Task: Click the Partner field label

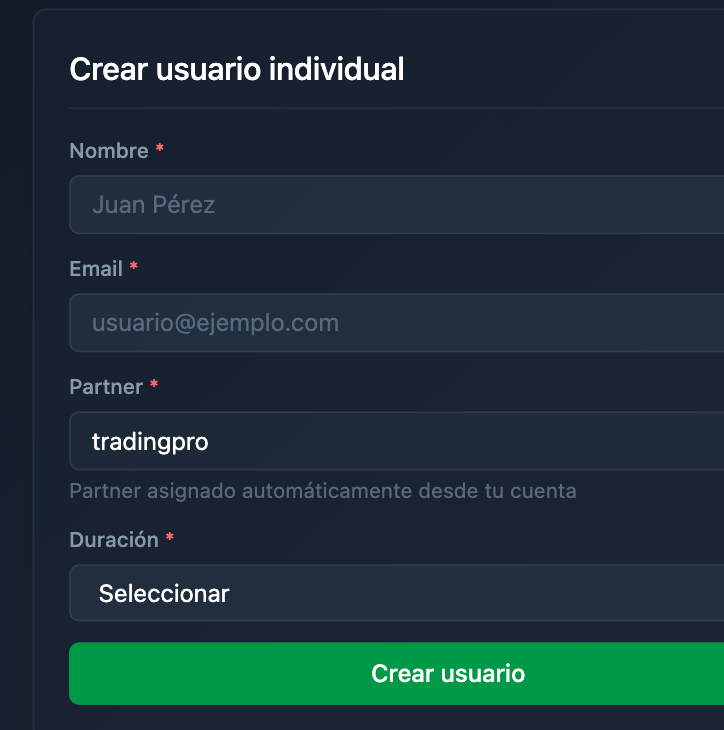Action: pyautogui.click(x=106, y=387)
